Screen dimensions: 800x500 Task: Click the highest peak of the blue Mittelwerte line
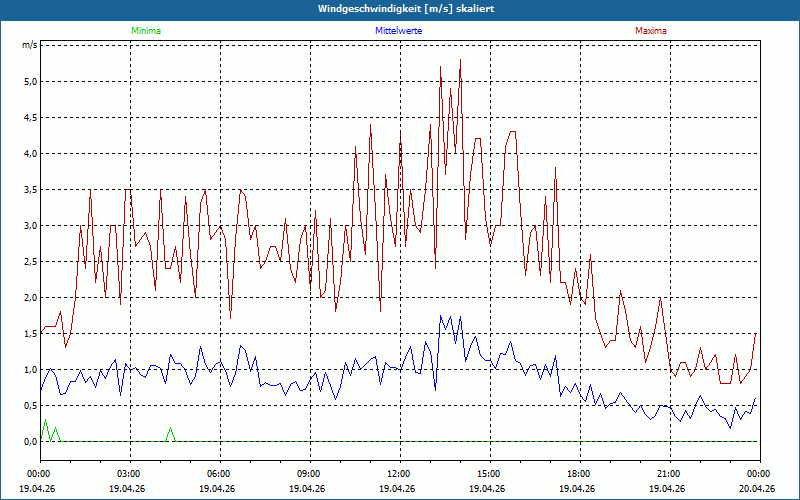tap(441, 317)
